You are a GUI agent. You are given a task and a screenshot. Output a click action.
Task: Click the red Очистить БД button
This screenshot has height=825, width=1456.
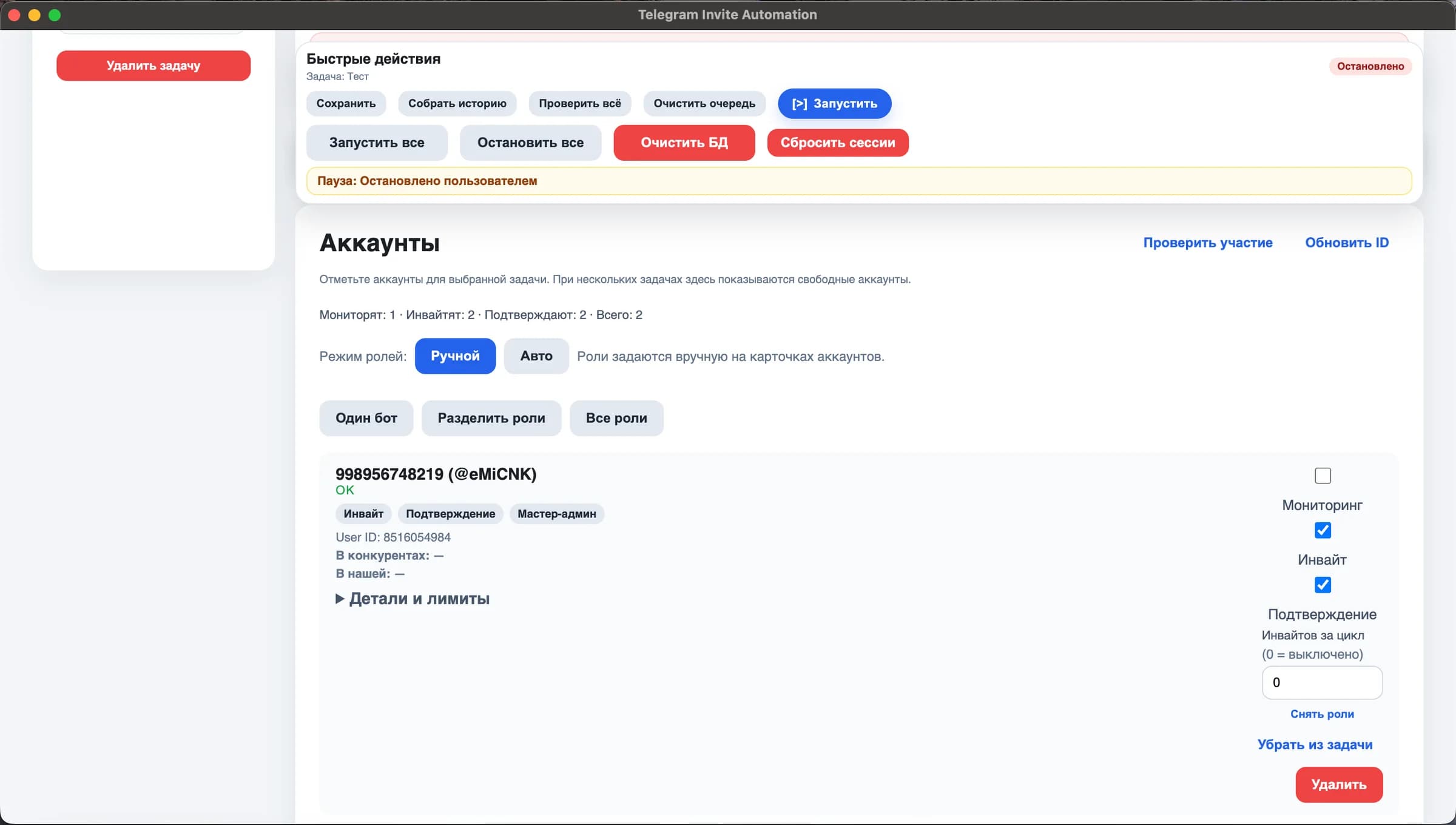[684, 143]
